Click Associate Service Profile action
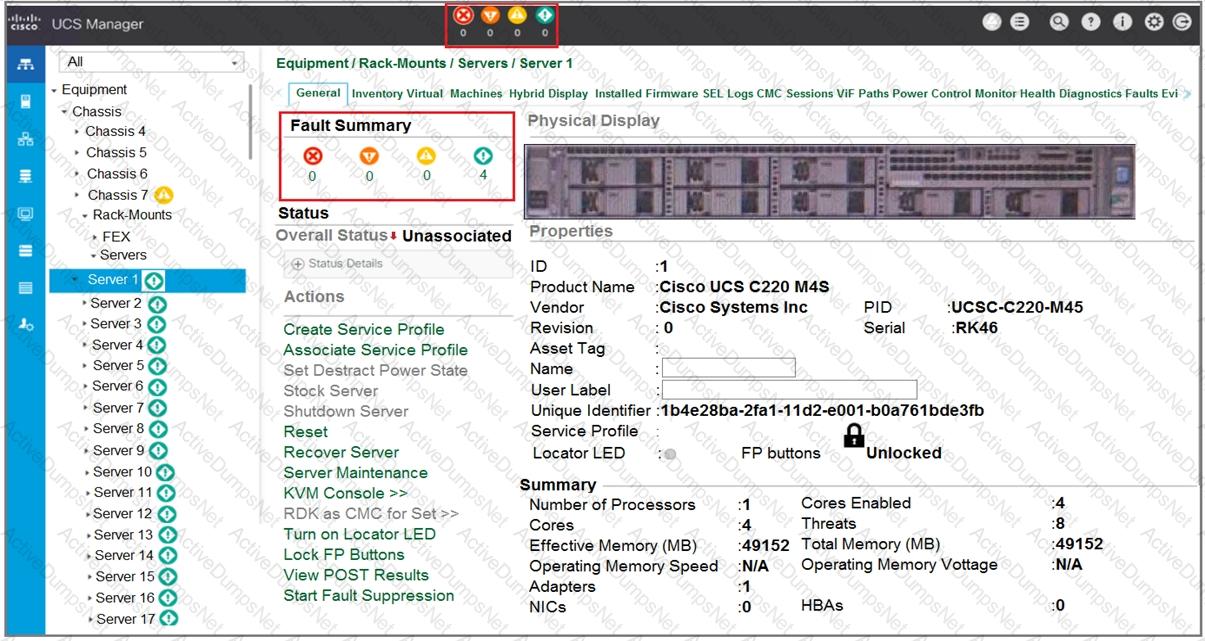Screen dimensions: 1205x641 pyautogui.click(x=376, y=350)
